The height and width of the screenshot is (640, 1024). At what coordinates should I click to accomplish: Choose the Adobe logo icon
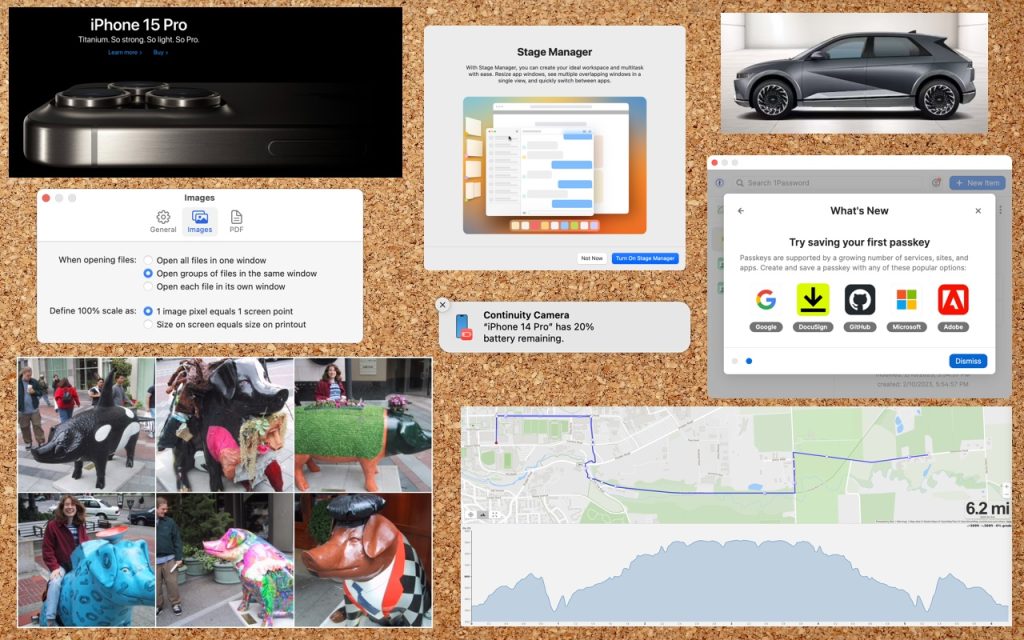(x=952, y=300)
